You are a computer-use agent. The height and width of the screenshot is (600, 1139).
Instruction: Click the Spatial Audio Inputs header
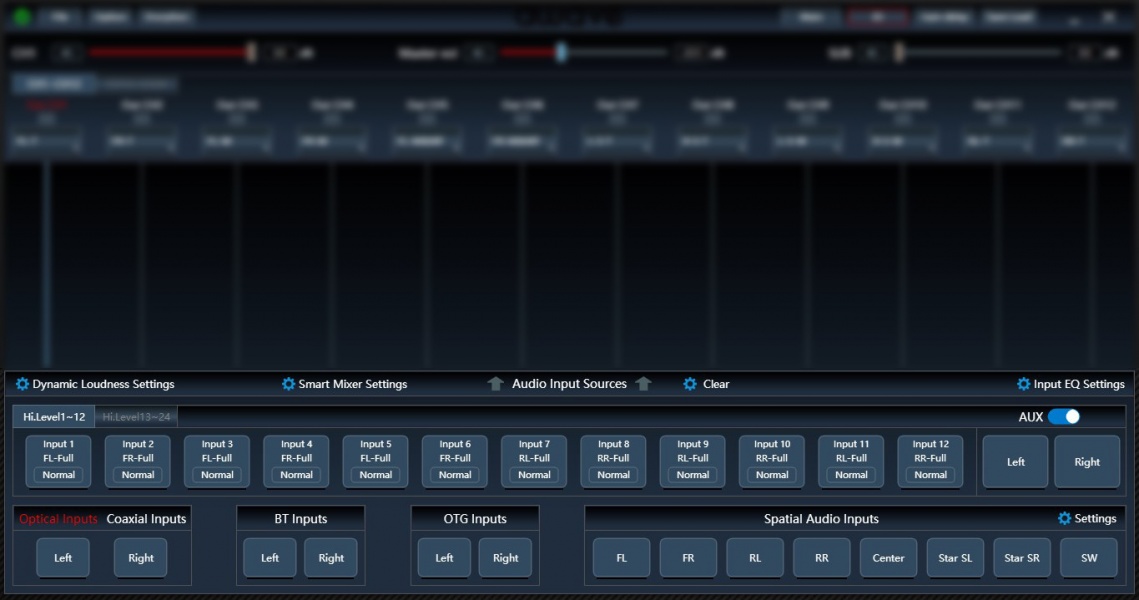821,519
